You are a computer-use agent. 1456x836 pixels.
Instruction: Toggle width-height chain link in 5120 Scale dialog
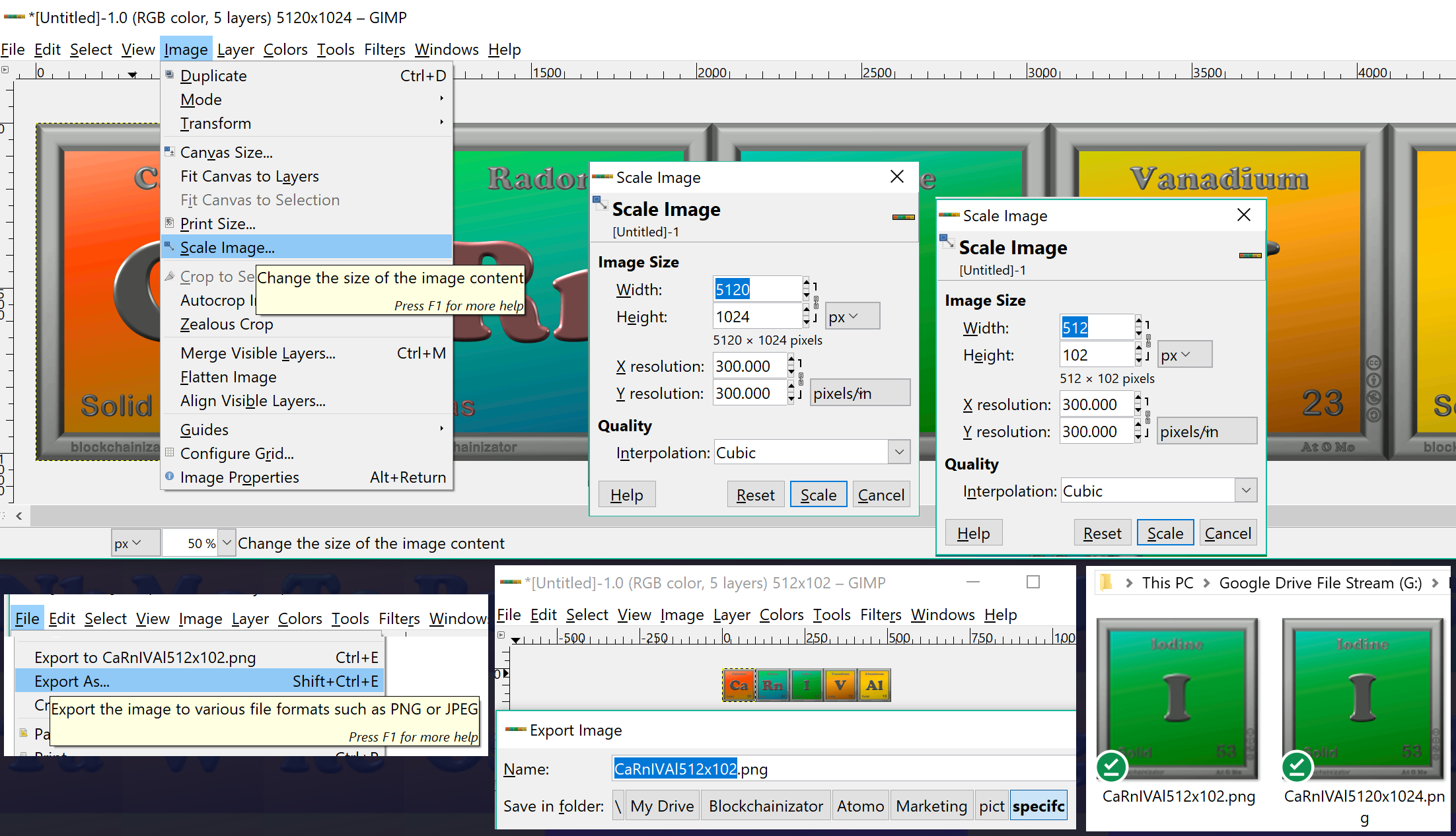817,302
